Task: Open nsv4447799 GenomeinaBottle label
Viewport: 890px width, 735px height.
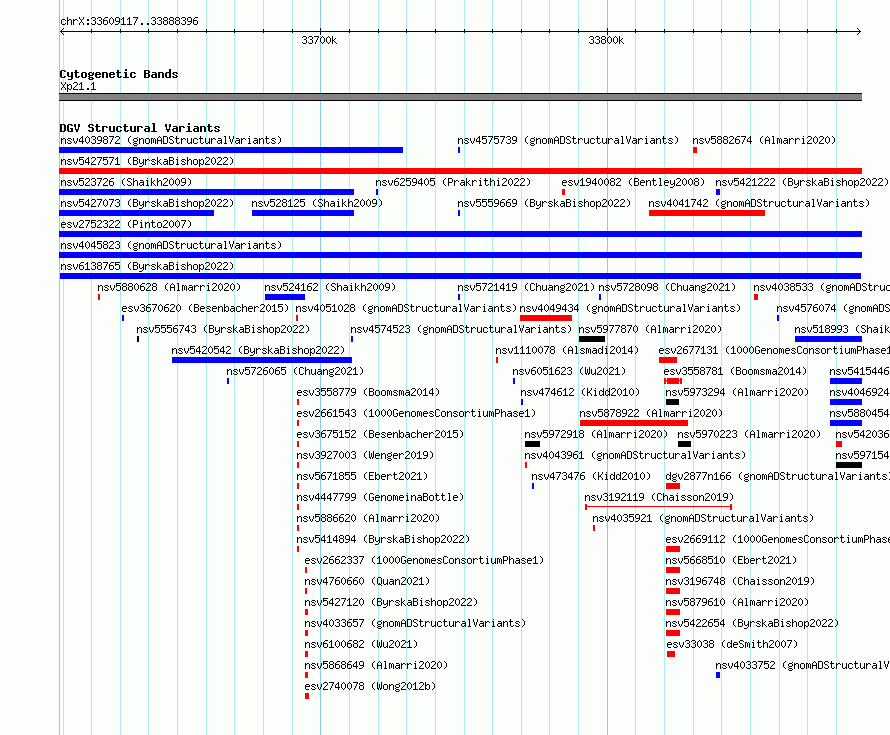Action: tap(380, 497)
